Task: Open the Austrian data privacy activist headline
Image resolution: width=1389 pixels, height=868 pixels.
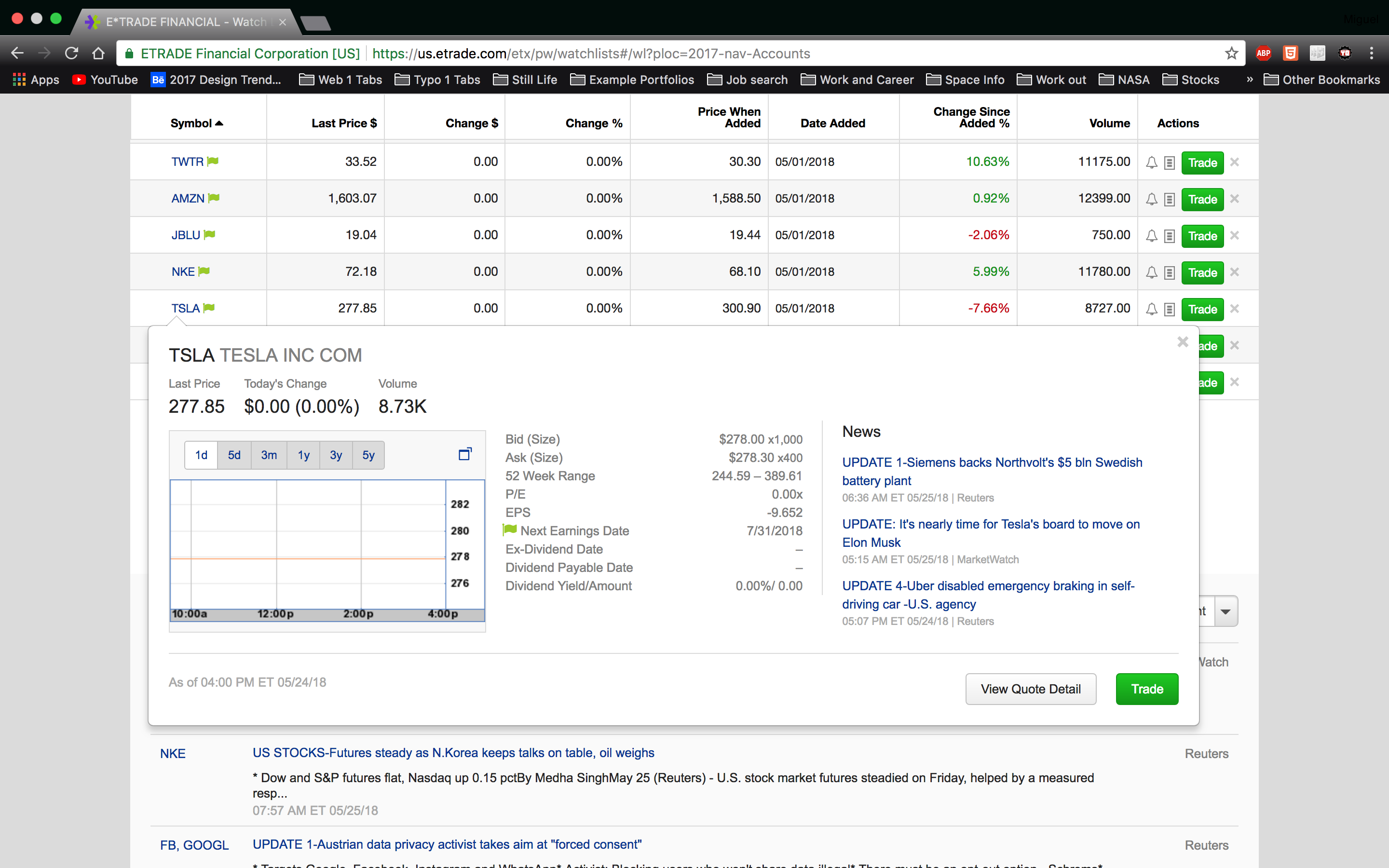Action: pyautogui.click(x=447, y=844)
